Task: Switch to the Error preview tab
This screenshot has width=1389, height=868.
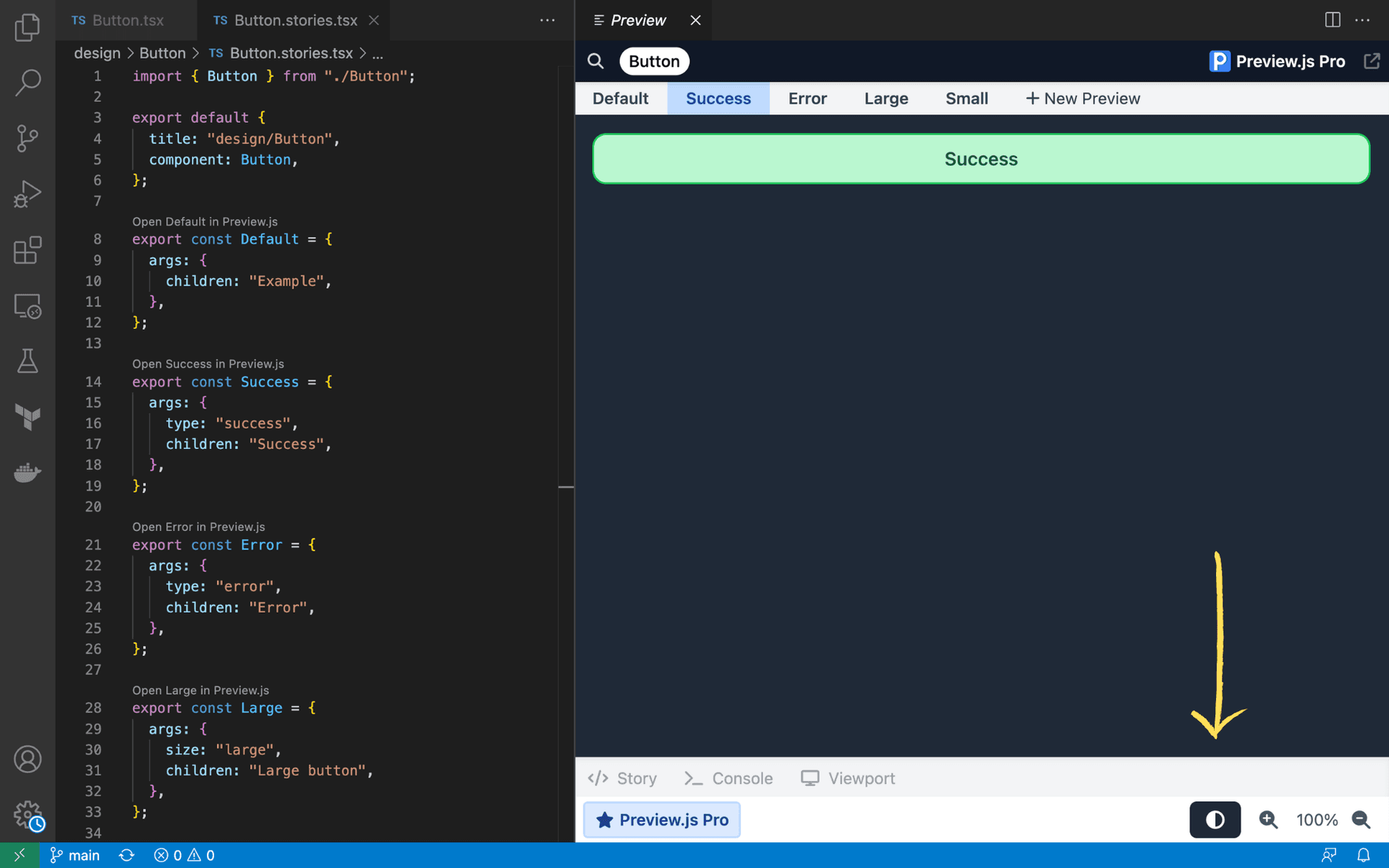Action: pos(807,98)
